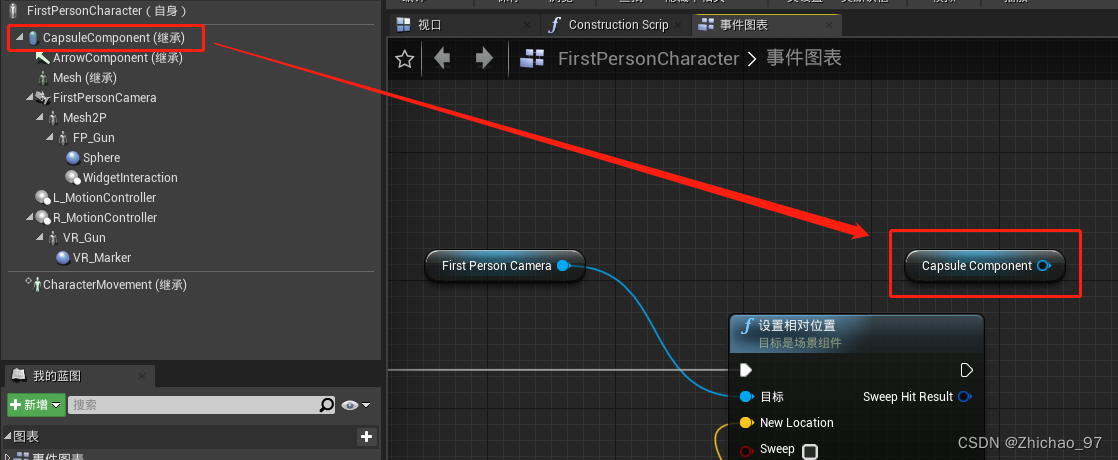
Task: Select Sphere component
Action: coord(101,158)
